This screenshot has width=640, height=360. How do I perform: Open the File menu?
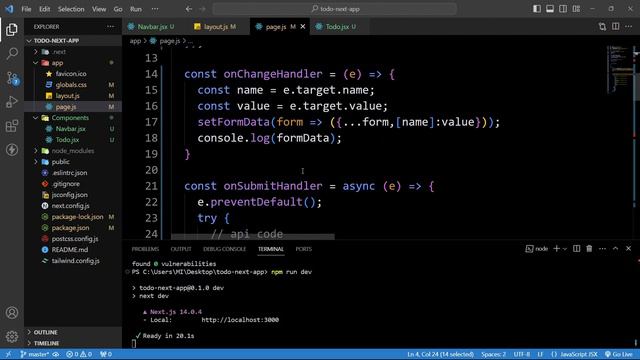tap(26, 9)
